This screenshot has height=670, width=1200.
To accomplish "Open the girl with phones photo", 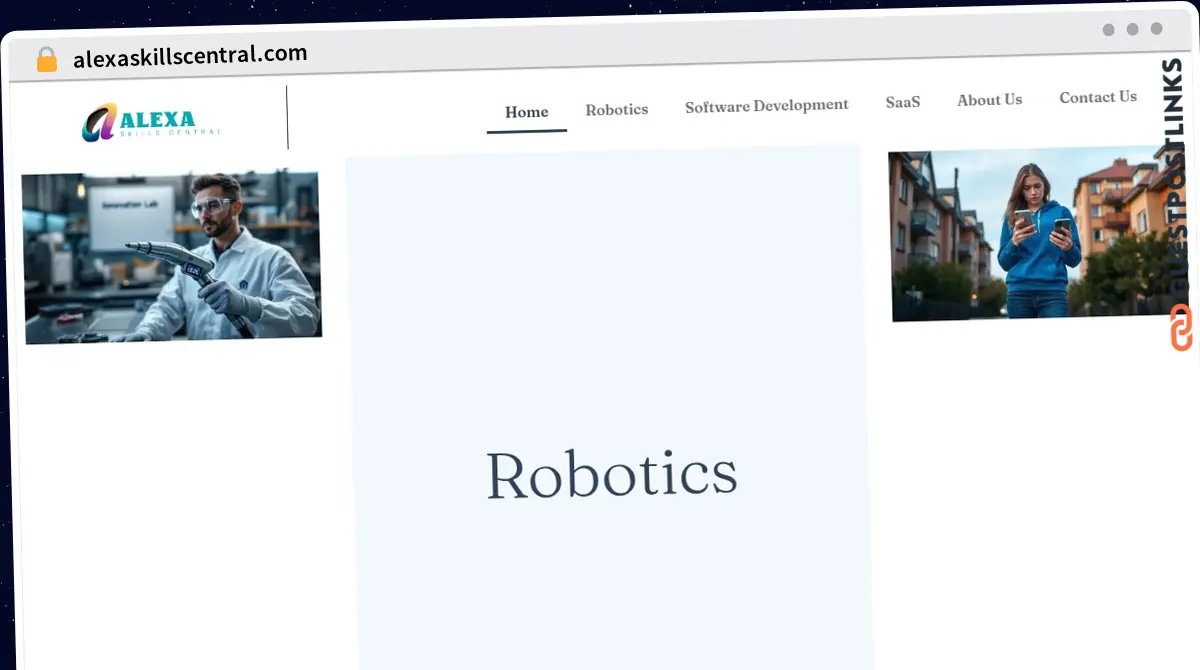I will [1030, 236].
